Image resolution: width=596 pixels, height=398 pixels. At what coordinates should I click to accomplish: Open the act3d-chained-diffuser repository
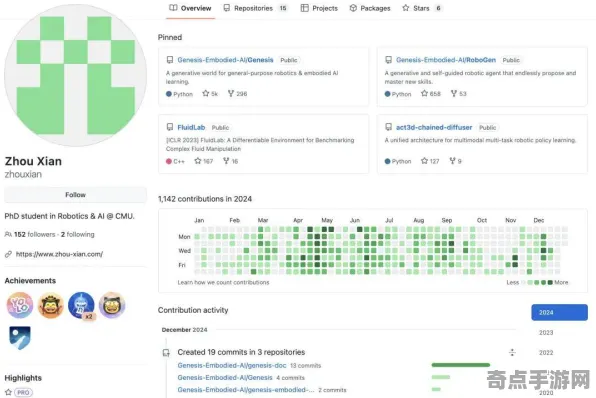[x=434, y=127]
